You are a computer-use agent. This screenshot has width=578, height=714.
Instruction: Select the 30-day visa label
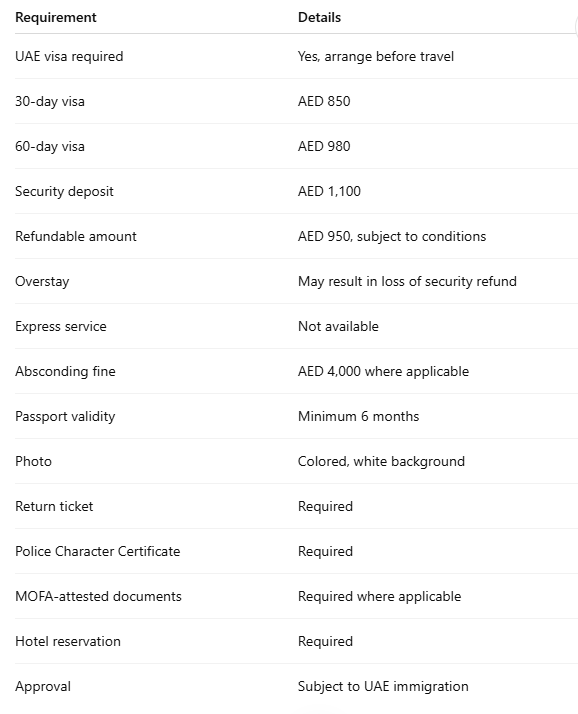click(50, 101)
